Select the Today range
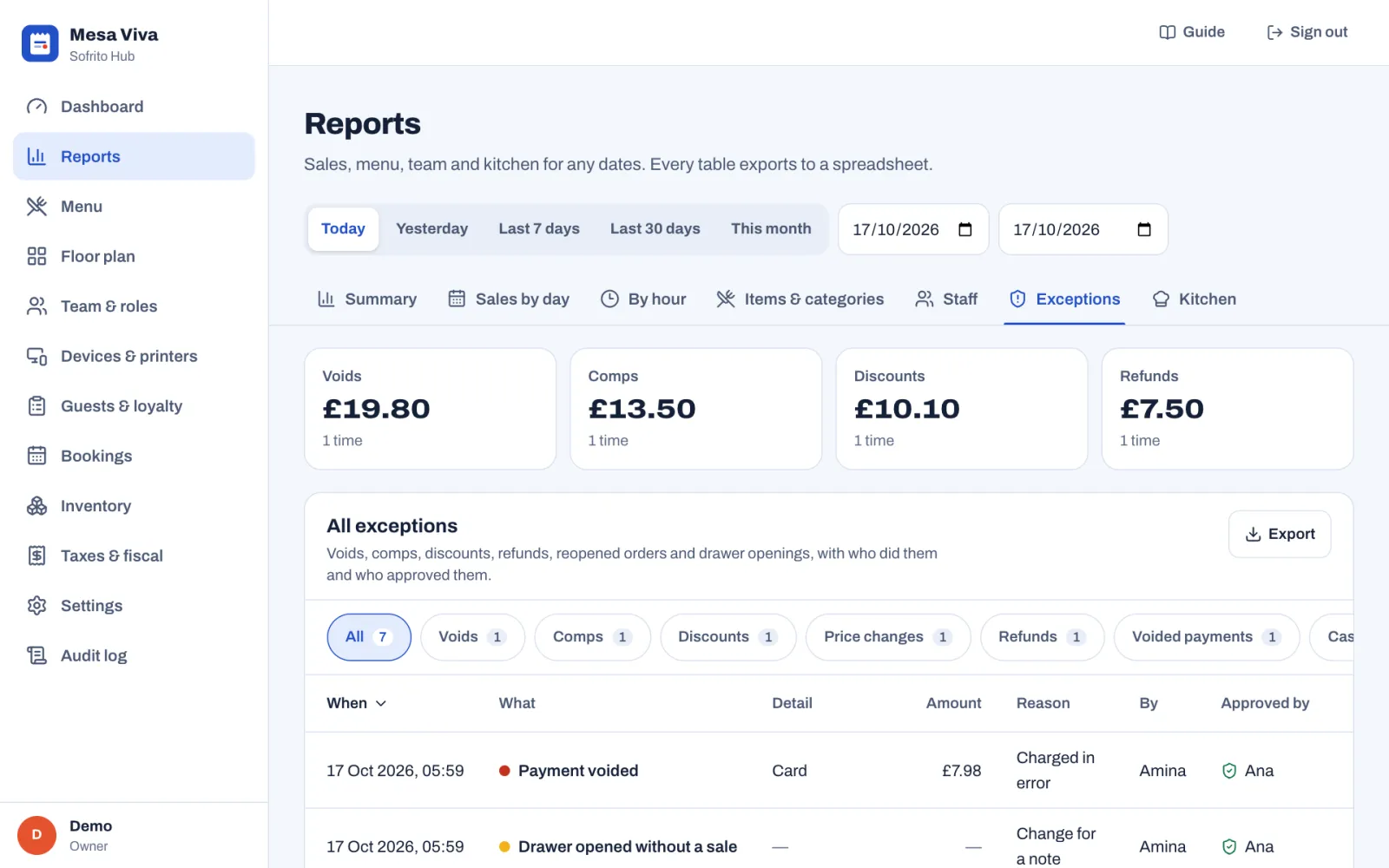This screenshot has width=1389, height=868. (343, 229)
